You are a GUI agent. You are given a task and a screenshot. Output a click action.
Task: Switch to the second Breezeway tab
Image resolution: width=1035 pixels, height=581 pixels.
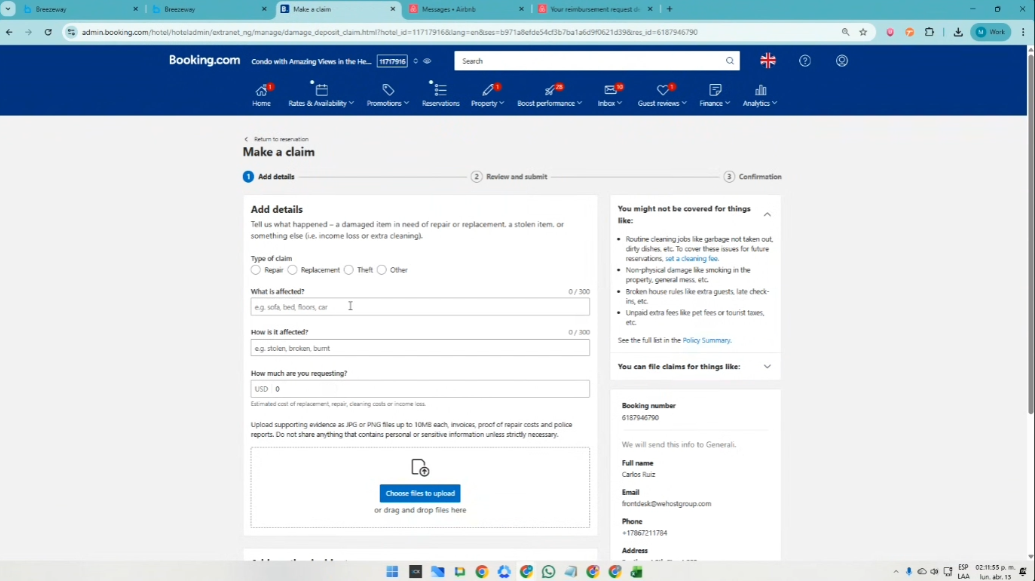[208, 9]
